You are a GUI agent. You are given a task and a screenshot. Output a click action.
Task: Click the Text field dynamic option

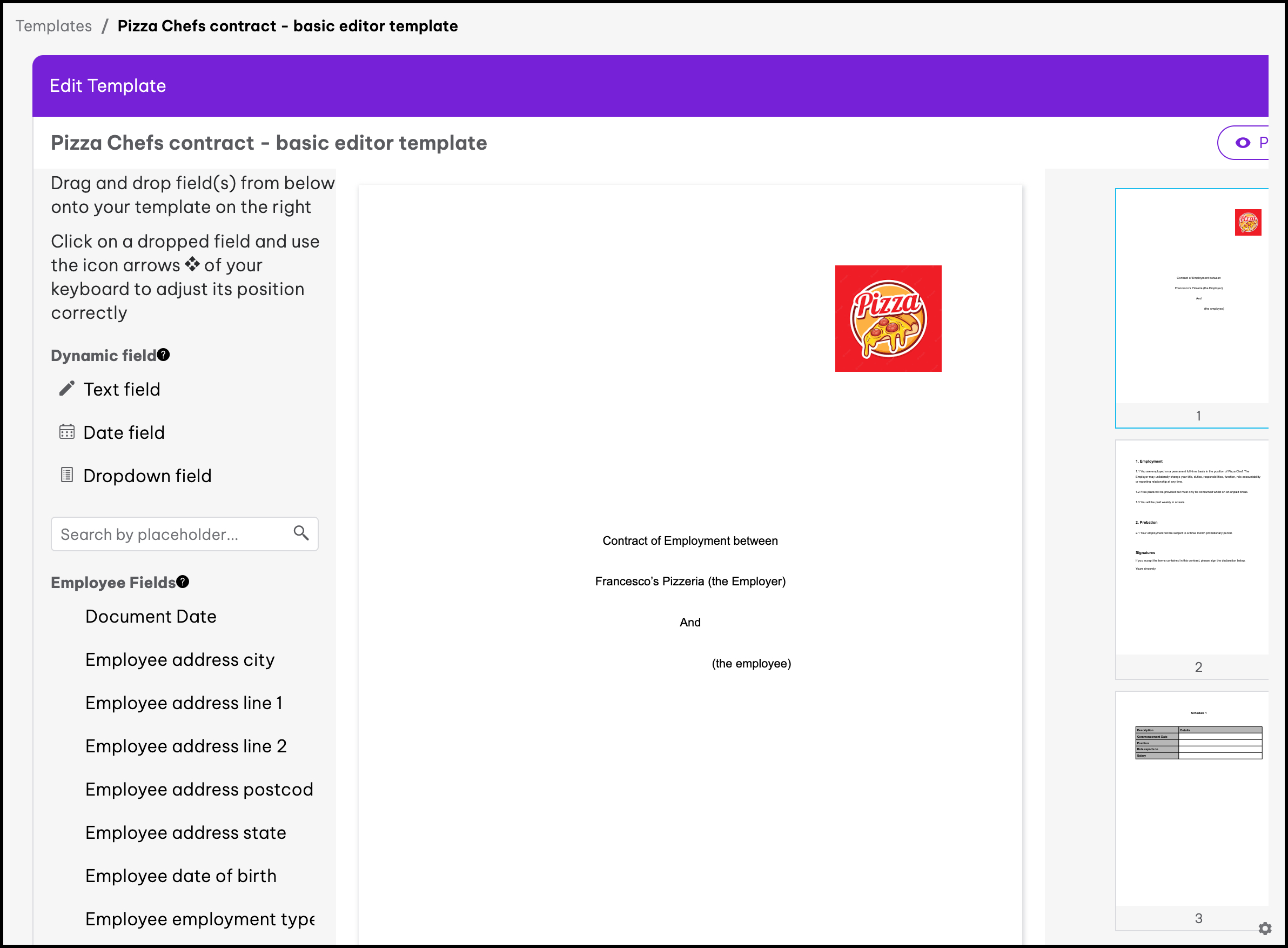tap(122, 389)
